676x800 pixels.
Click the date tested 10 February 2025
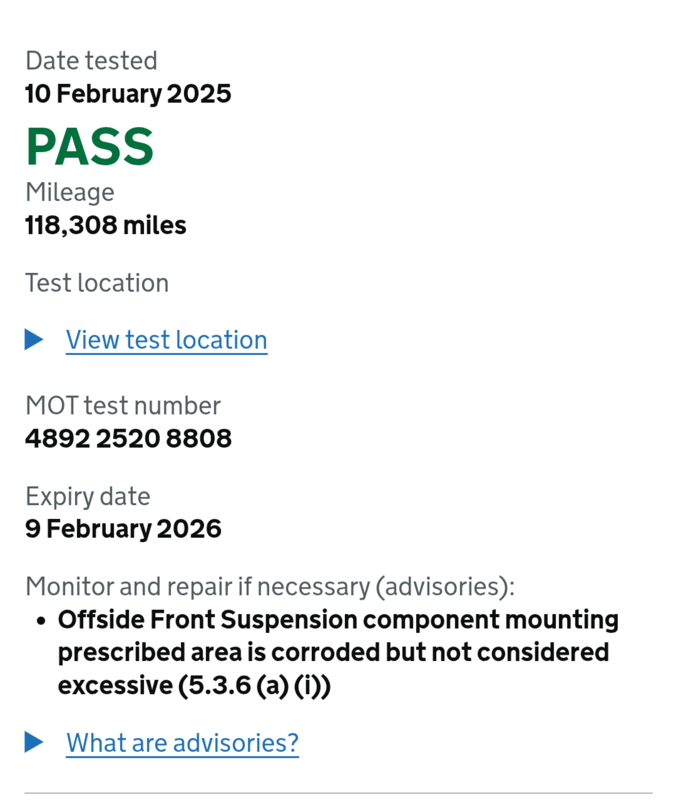[x=128, y=93]
